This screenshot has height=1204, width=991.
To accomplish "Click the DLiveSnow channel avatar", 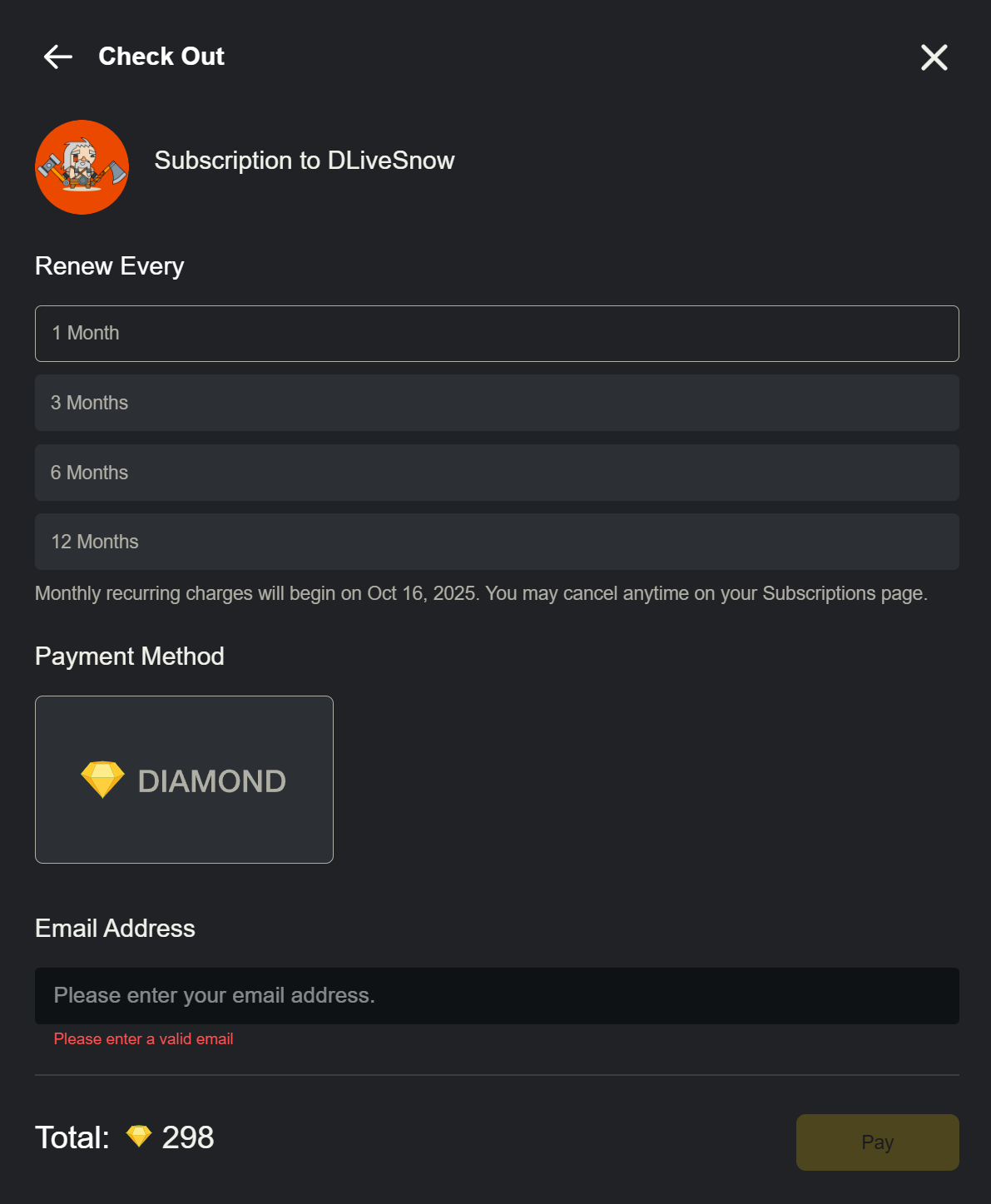I will 82,167.
